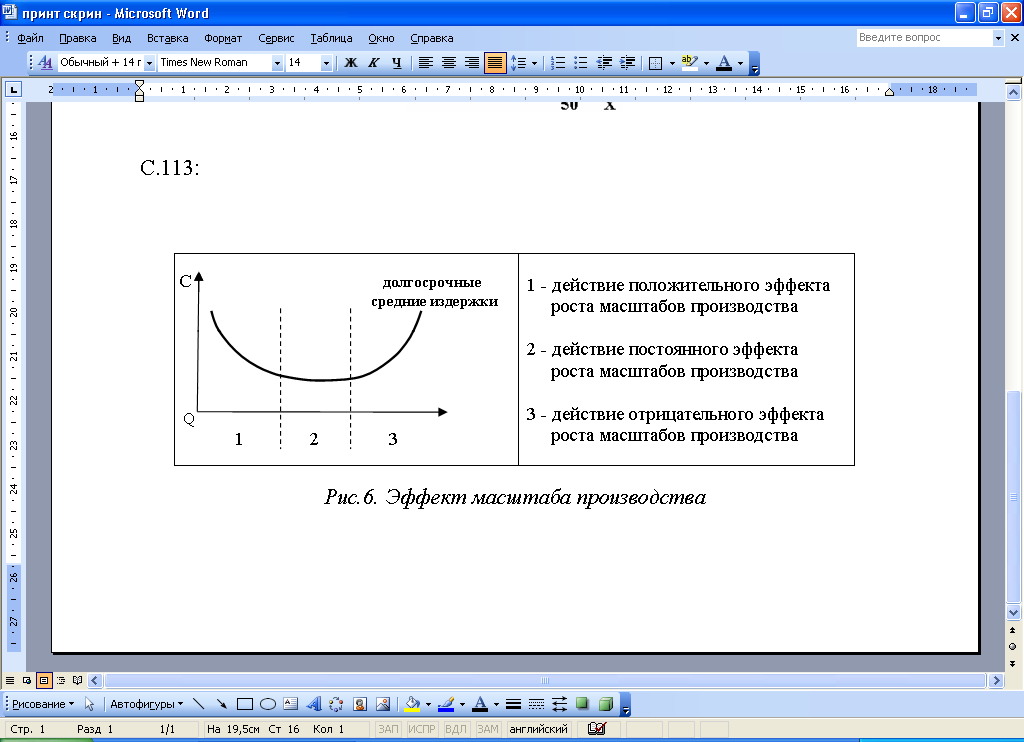
Task: Open the line spacing dropdown arrow
Action: (x=534, y=63)
